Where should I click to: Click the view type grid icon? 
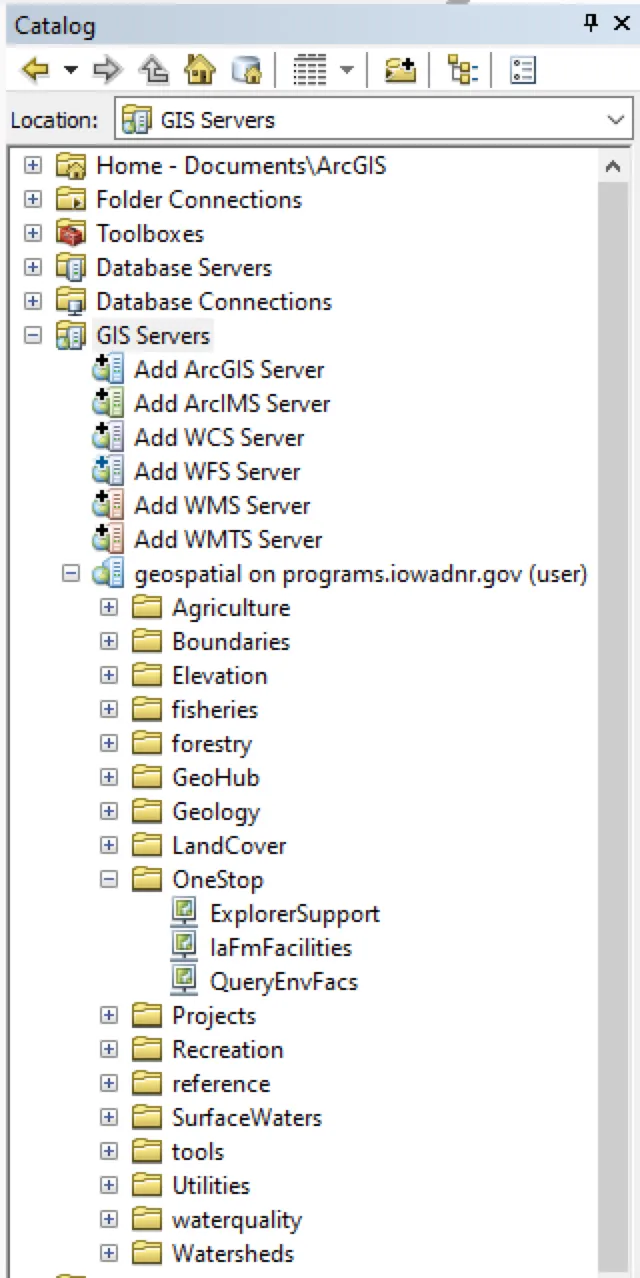click(x=310, y=70)
